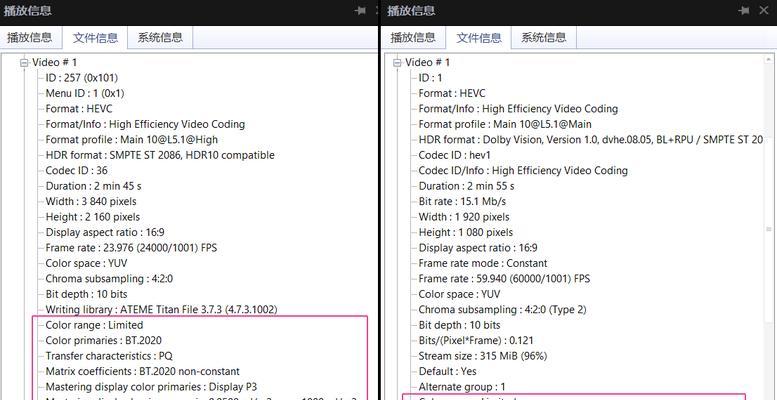
Task: Switch to 系统信息 tab in HDR10 panel
Action: click(160, 37)
